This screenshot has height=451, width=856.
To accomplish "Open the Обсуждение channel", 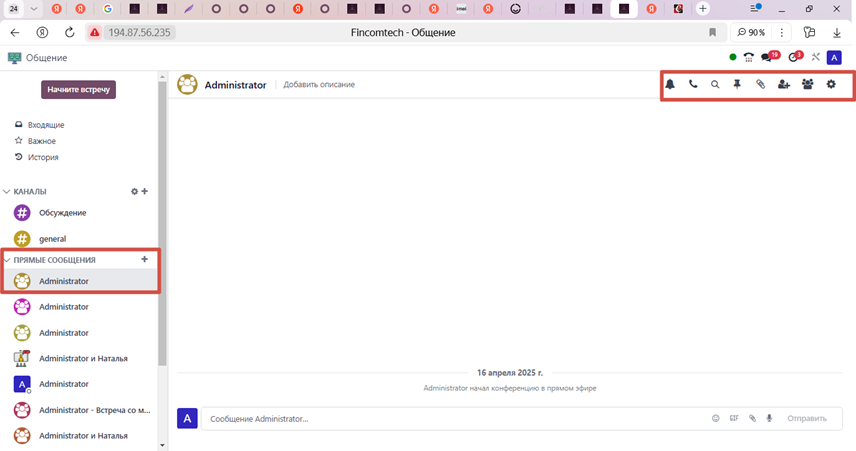I will coord(62,213).
